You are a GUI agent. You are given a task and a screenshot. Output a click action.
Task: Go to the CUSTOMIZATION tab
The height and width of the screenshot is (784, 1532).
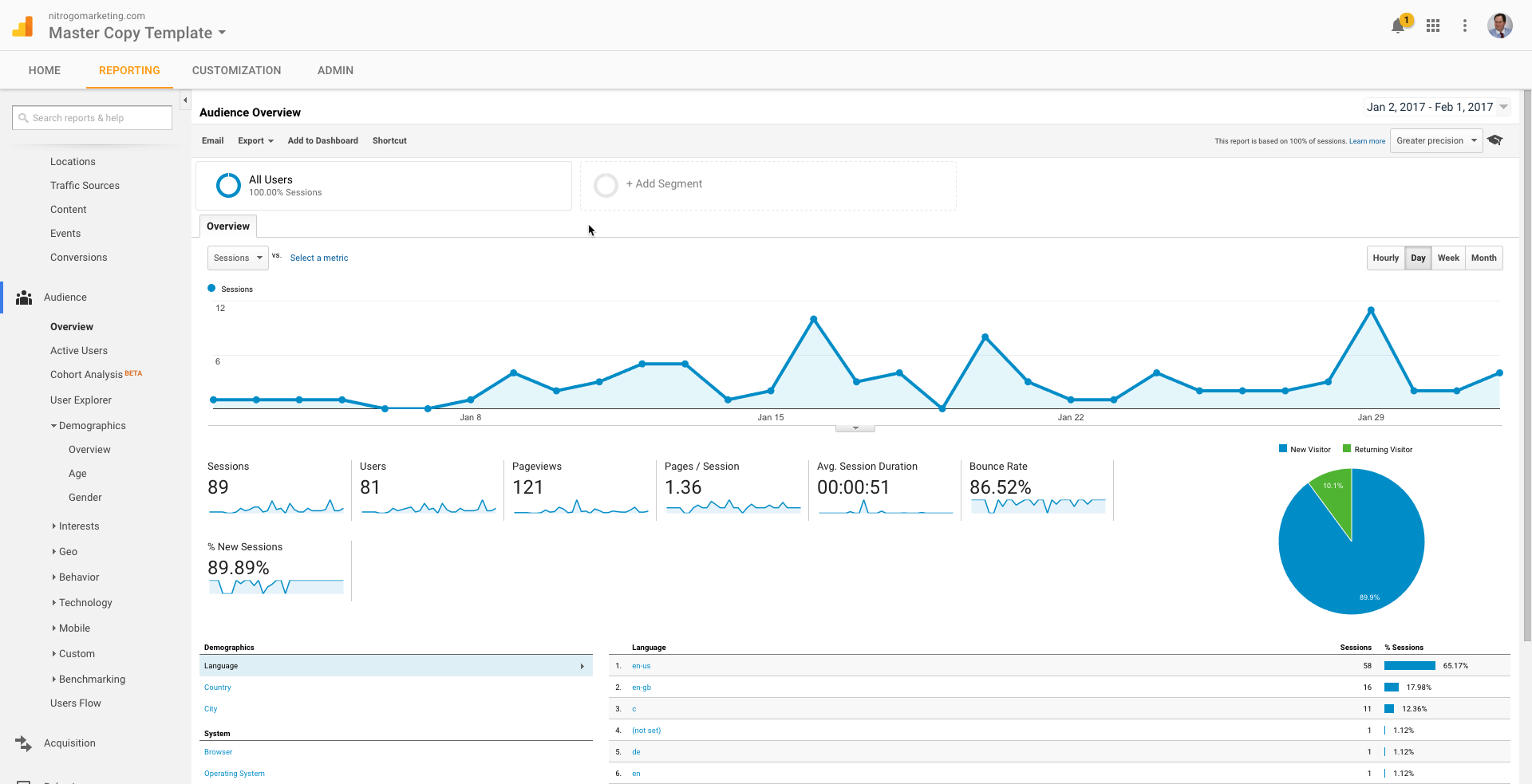point(236,70)
